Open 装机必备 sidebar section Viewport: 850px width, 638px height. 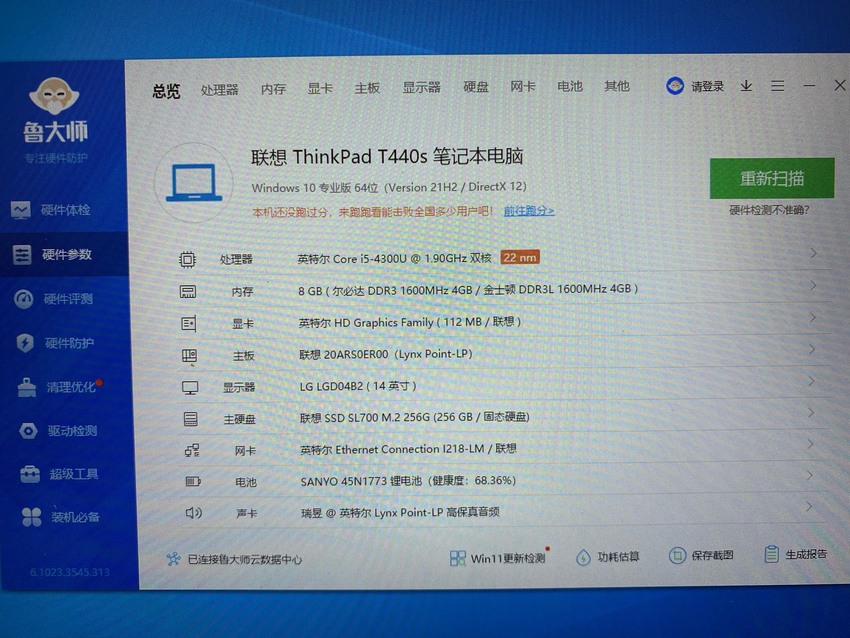(x=61, y=517)
